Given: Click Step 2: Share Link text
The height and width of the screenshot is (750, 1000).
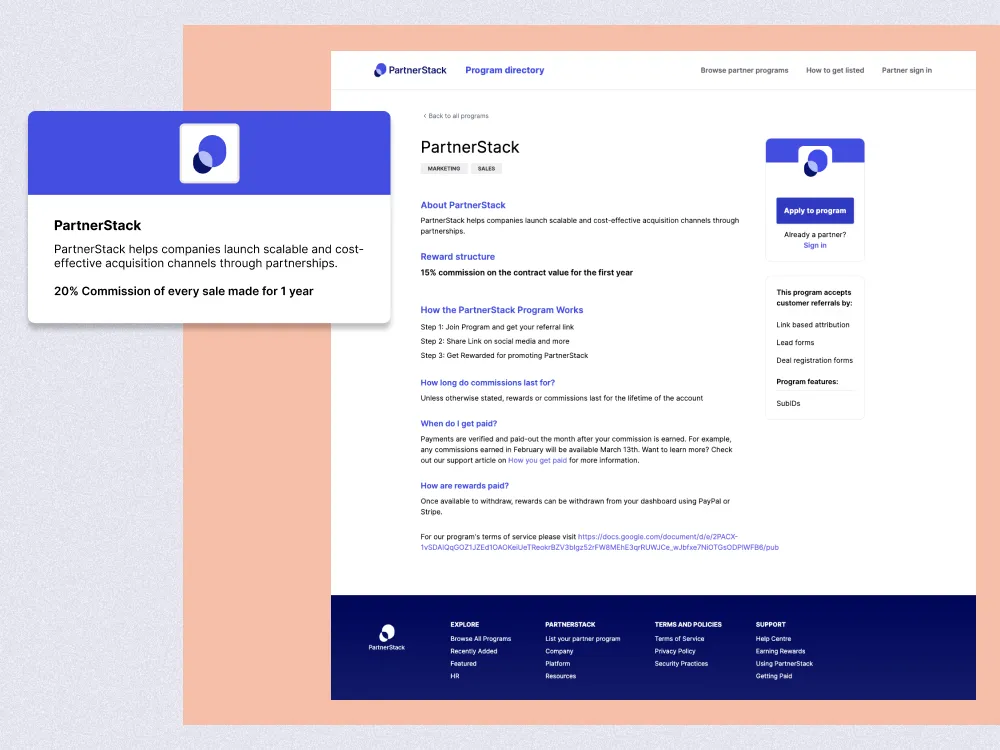Looking at the screenshot, I should click(x=494, y=341).
